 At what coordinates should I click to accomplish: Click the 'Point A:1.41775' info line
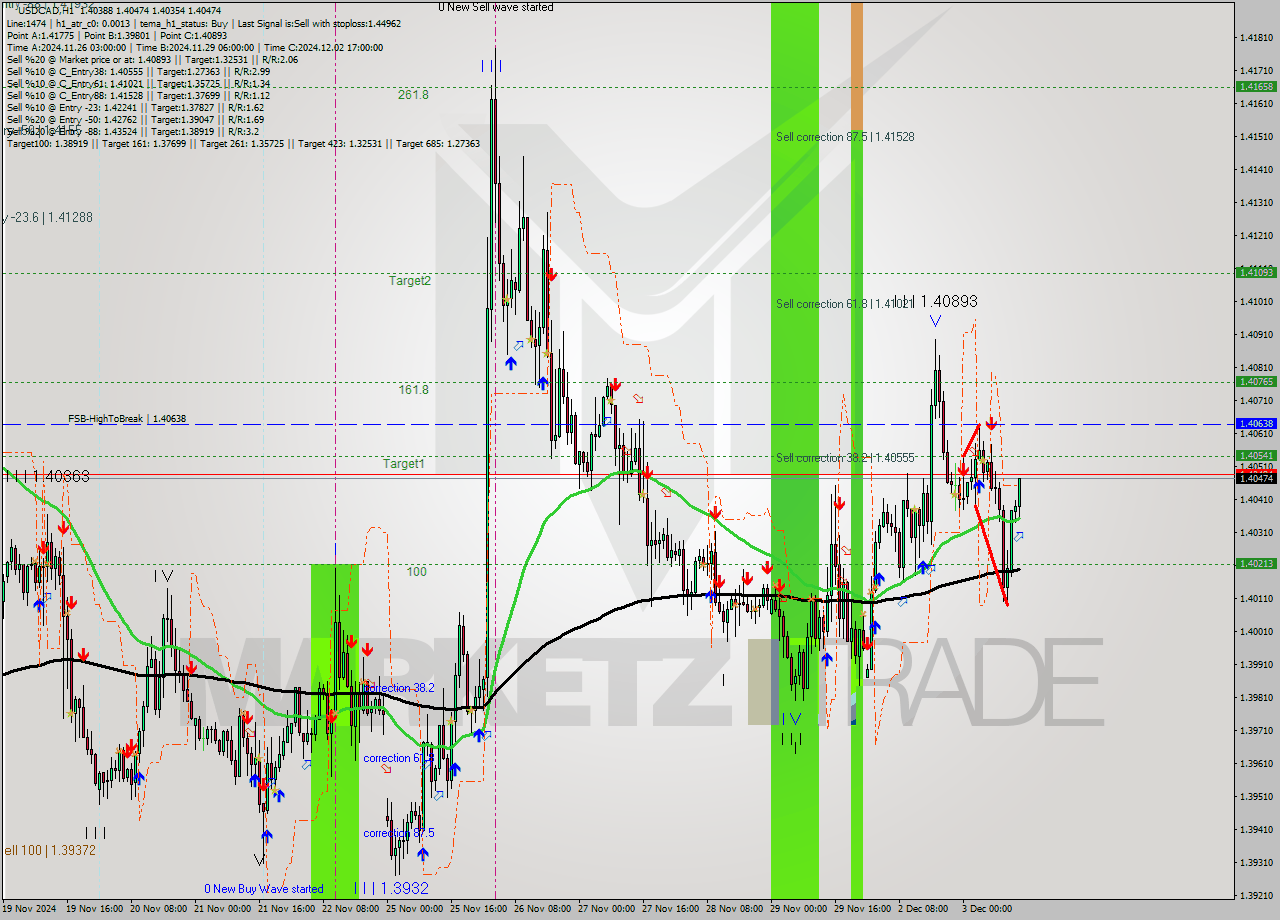(40, 34)
